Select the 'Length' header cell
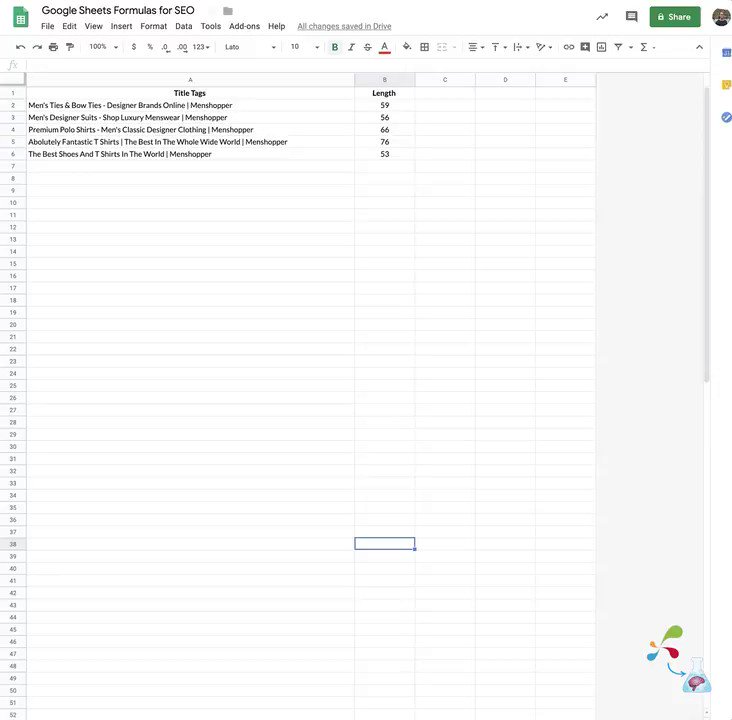This screenshot has width=732, height=720. point(385,93)
